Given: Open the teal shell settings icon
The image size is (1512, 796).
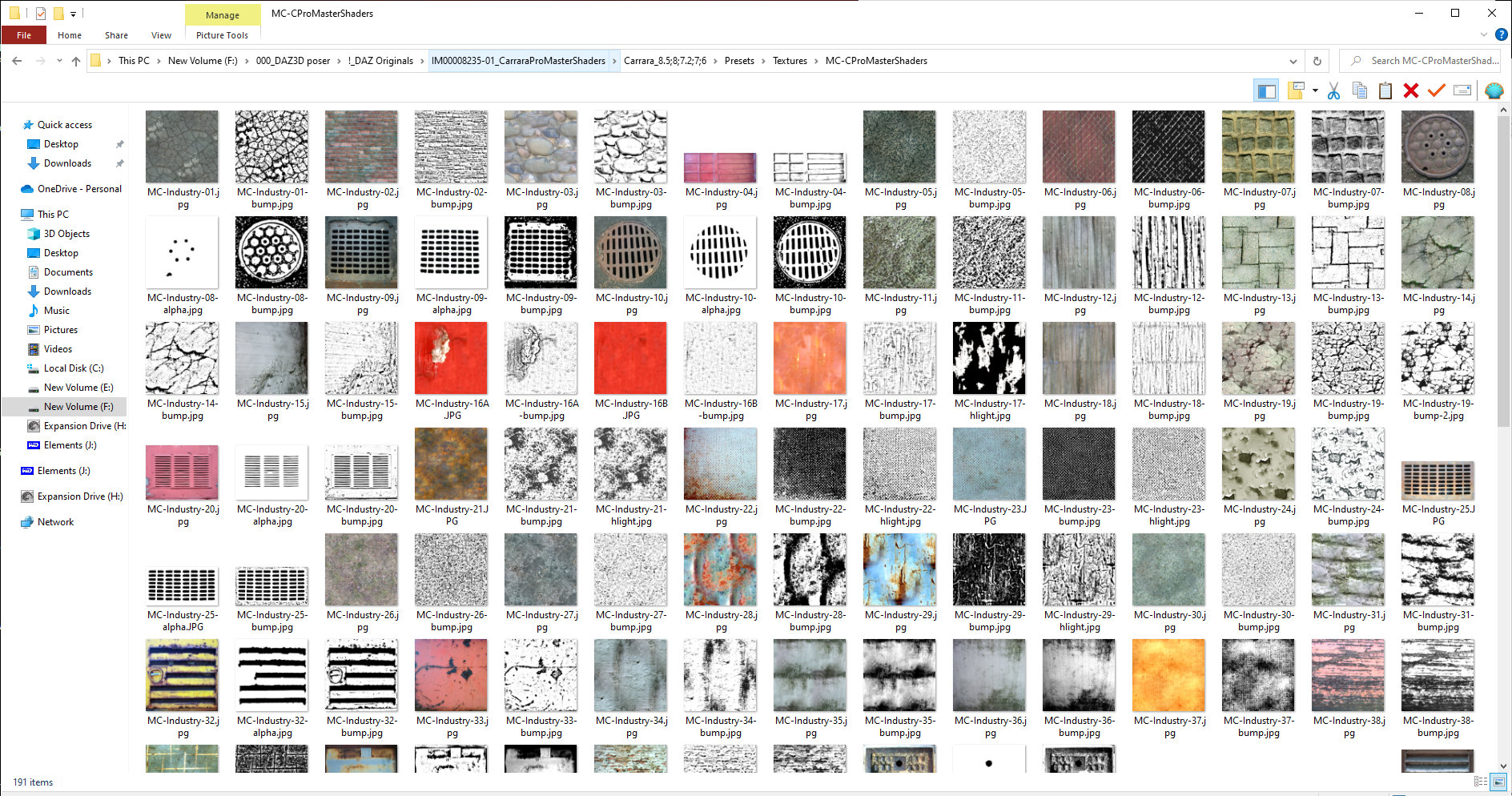Looking at the screenshot, I should 1494,90.
